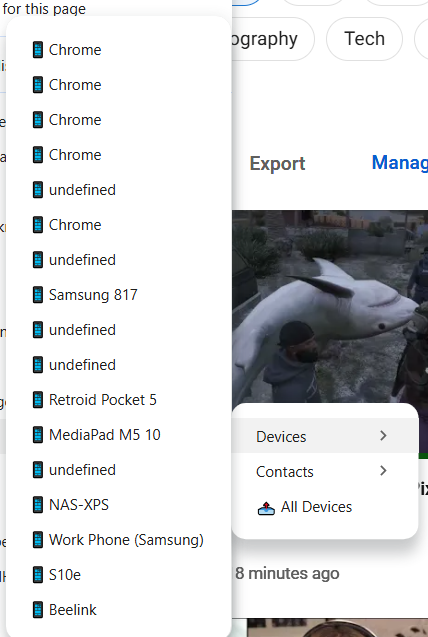Expand the Contacts submenu arrow
The image size is (428, 637).
[x=383, y=471]
